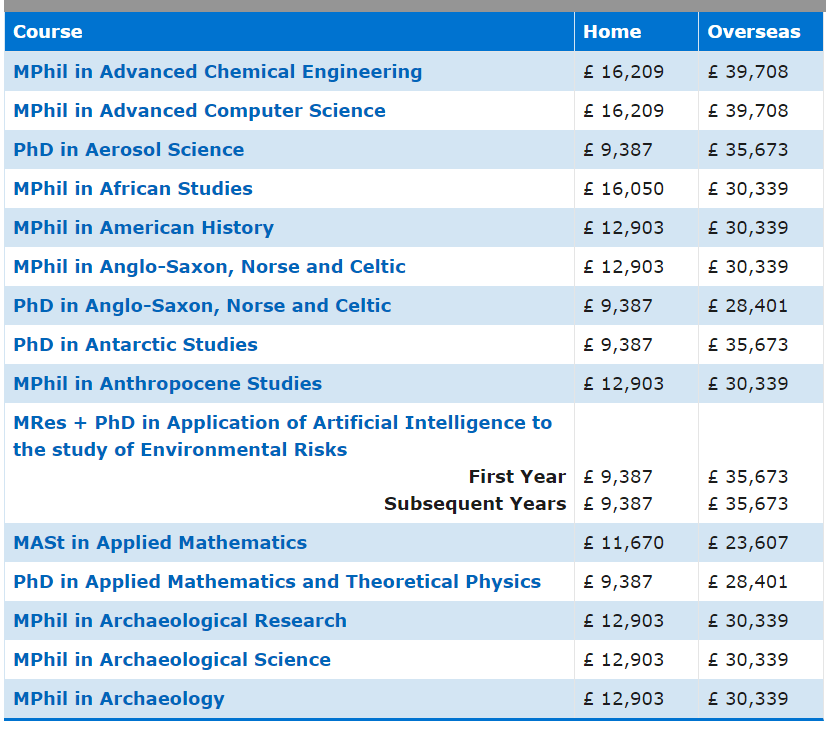Viewport: 830px width, 734px height.
Task: Select PhD in Antarctic Studies link
Action: coord(136,345)
